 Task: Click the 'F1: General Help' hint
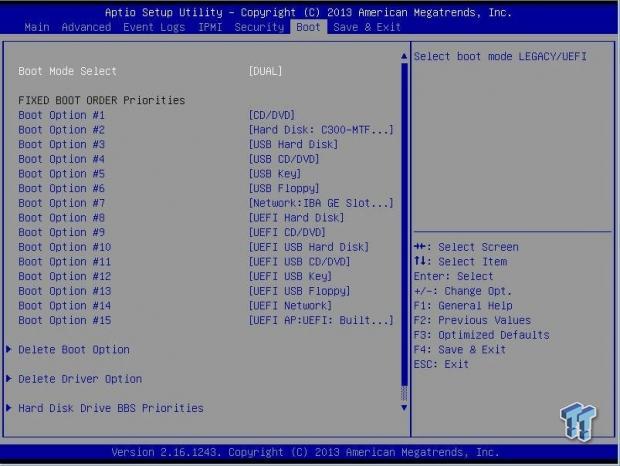point(463,305)
